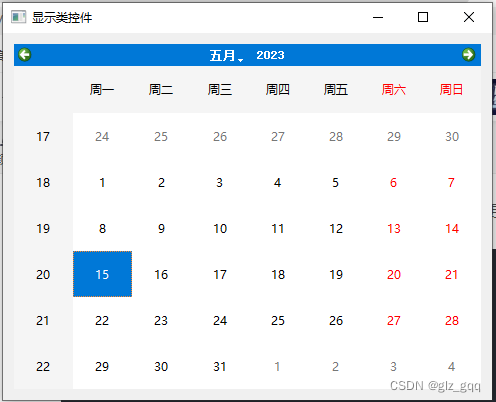Click the 周四 column header

pos(278,89)
